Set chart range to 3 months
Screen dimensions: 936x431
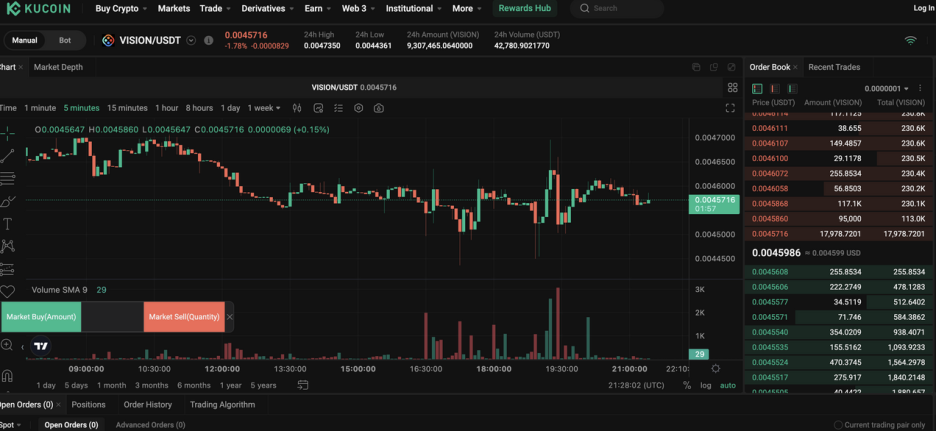pos(152,386)
